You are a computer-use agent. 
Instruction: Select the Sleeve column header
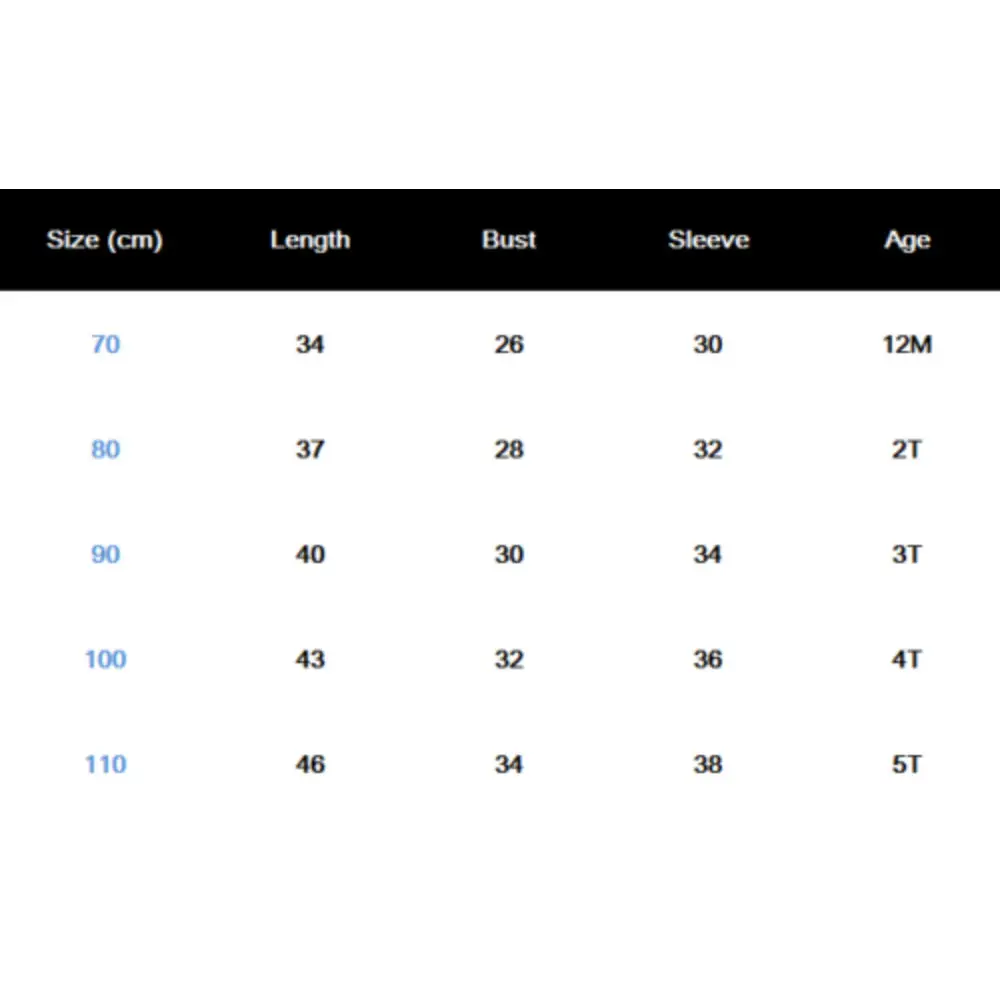click(709, 240)
